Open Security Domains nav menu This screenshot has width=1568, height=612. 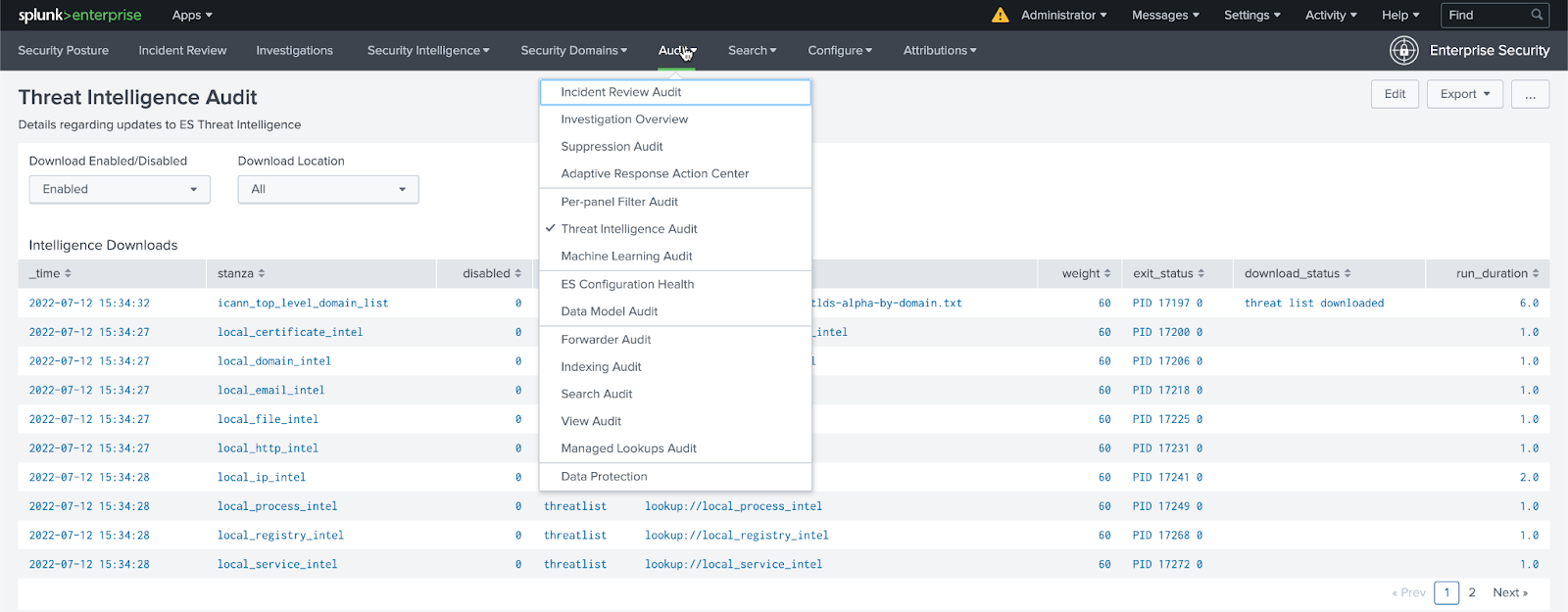573,50
